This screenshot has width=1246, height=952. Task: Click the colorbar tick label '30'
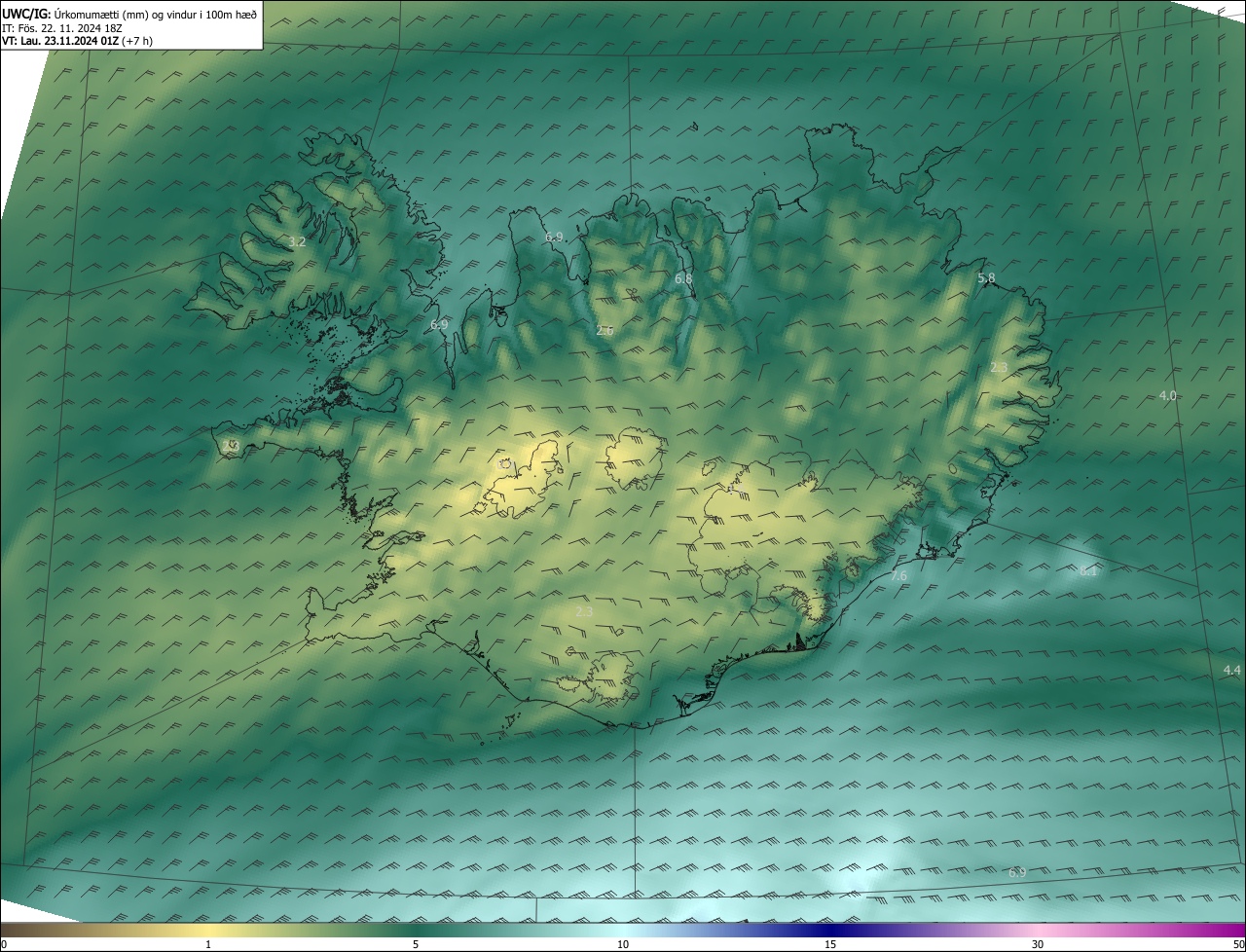click(x=1038, y=944)
